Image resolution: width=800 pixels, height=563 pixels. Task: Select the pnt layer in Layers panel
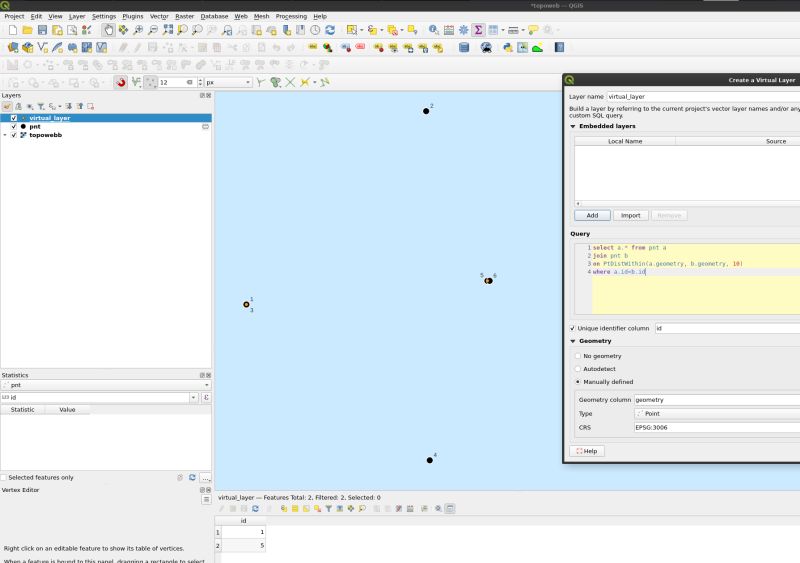[35, 127]
